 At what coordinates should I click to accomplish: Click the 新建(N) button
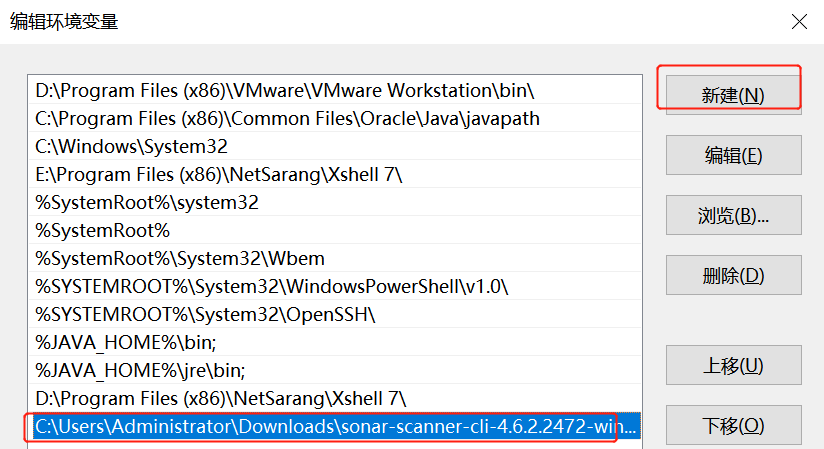coord(734,95)
